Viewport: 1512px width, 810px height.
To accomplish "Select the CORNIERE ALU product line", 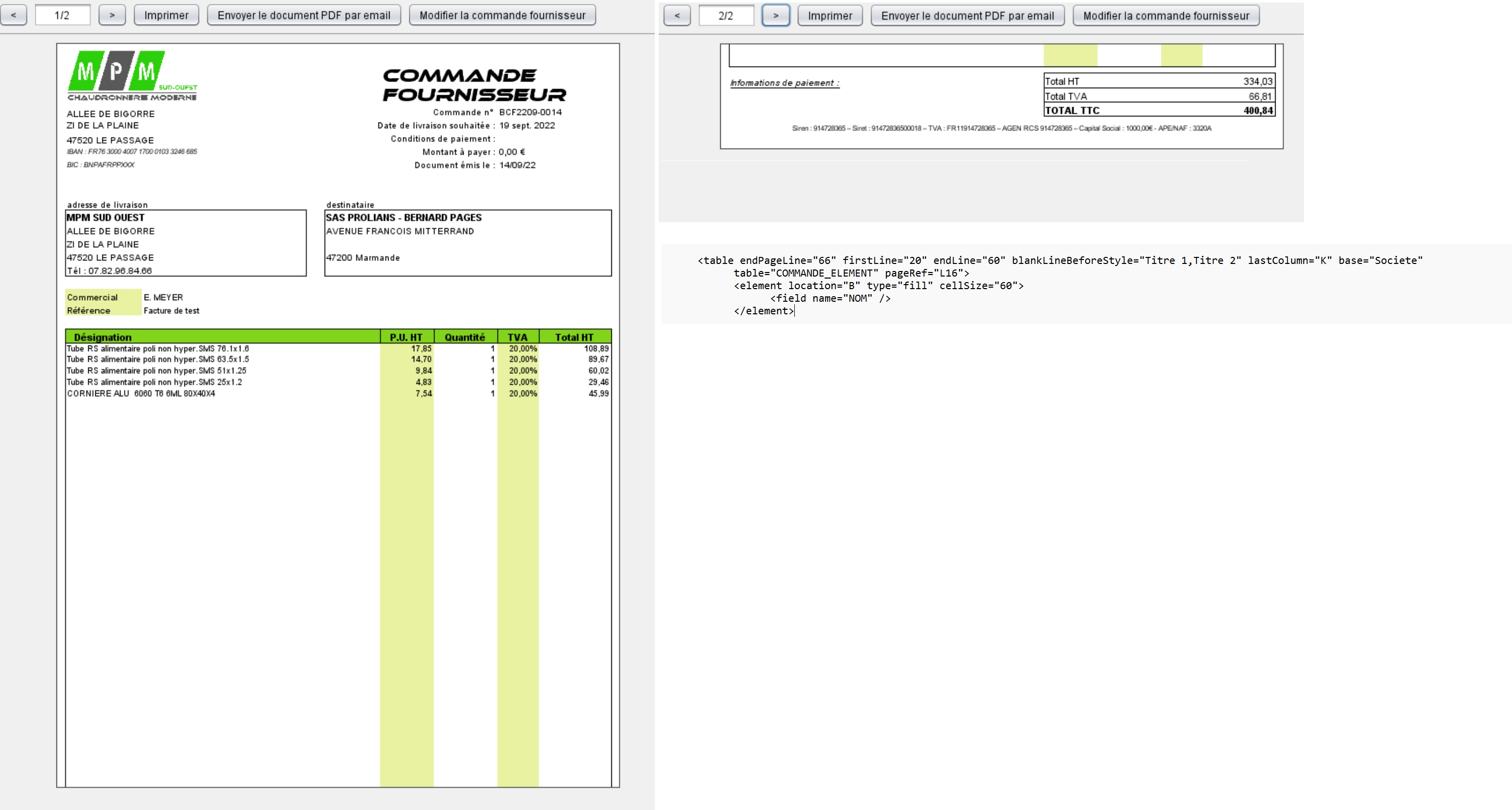I will click(x=141, y=393).
